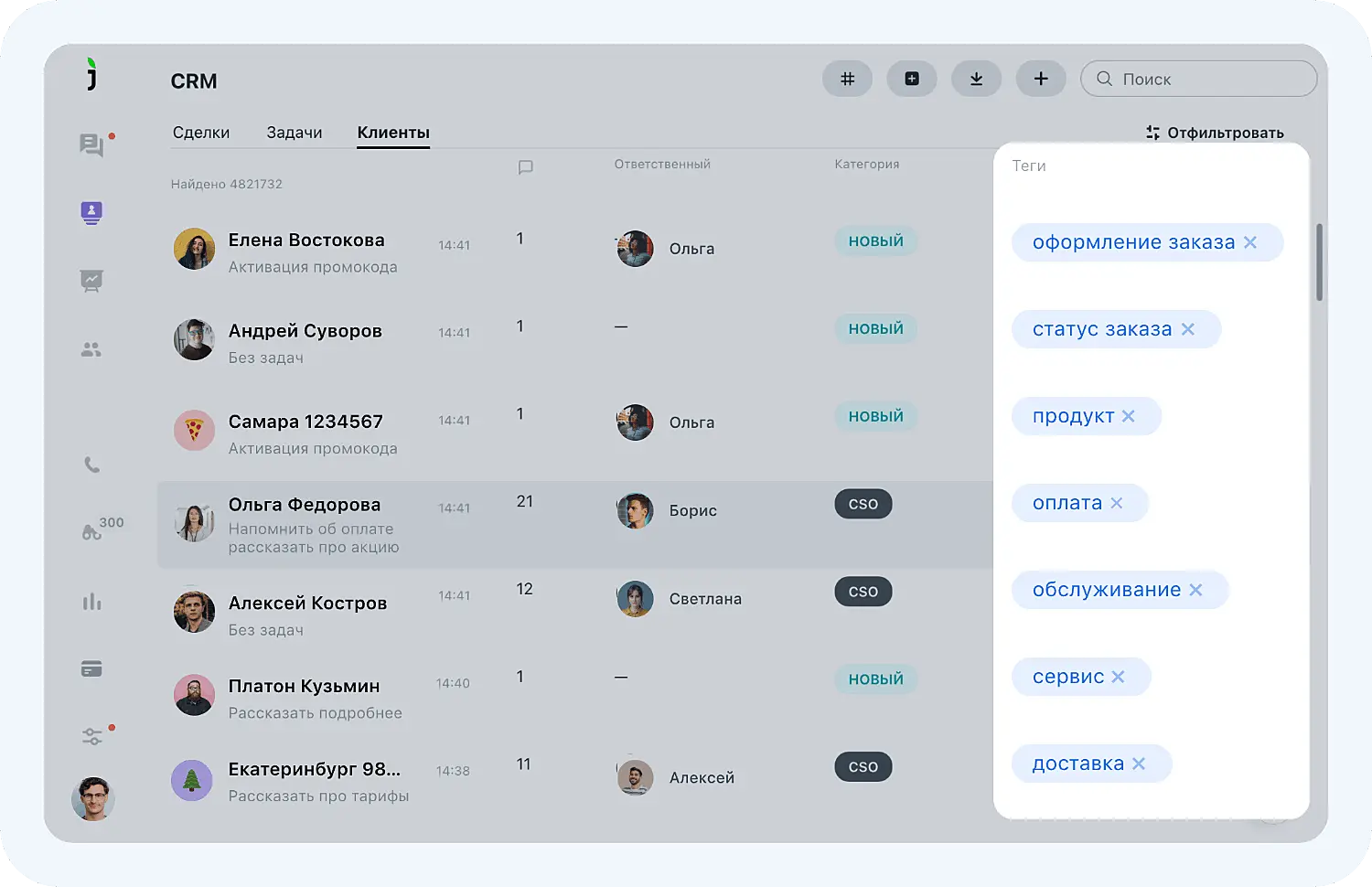Open the chats section in the sidebar
The height and width of the screenshot is (887, 1372).
pyautogui.click(x=91, y=145)
